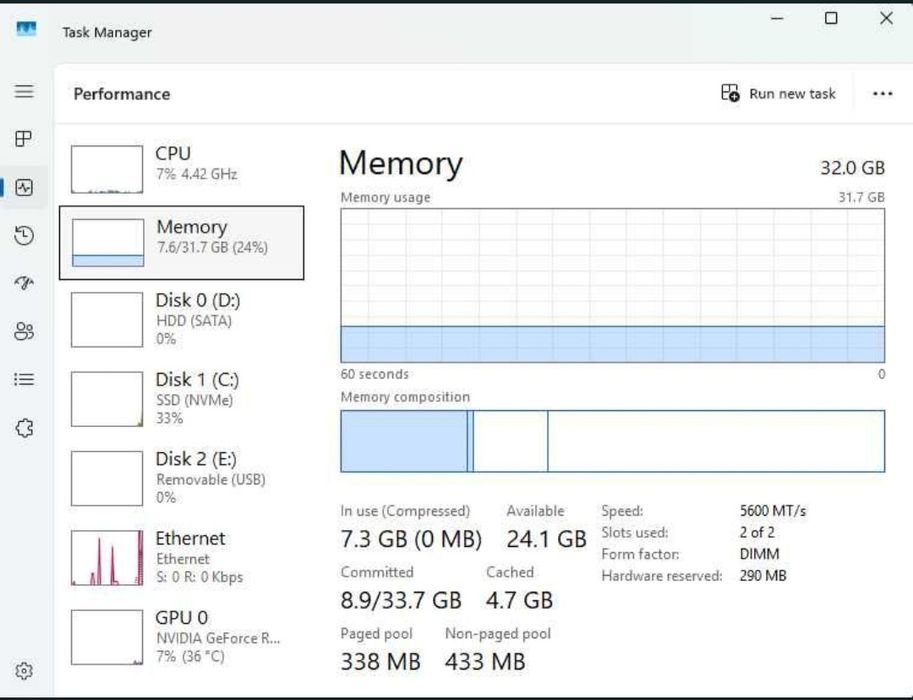Open the Processes page icon
Image resolution: width=913 pixels, height=700 pixels.
point(25,139)
